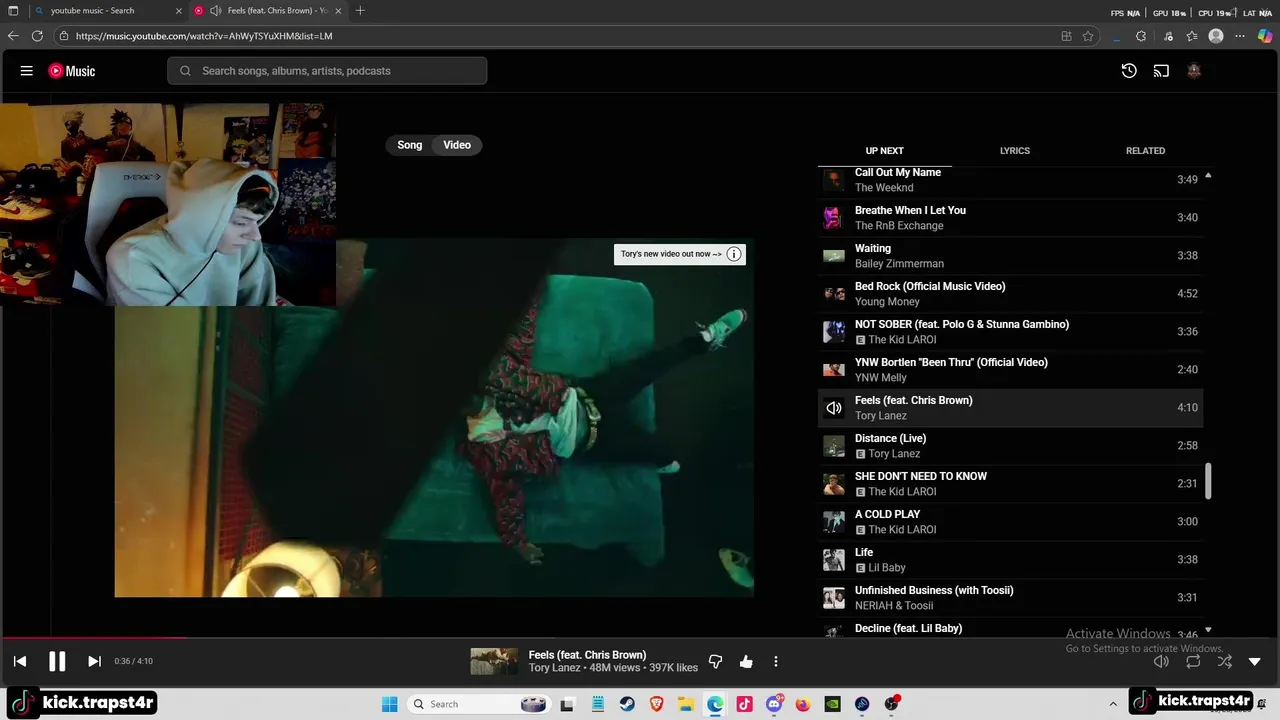Play 'Bed Rock (Official Music Video)'
Viewport: 1280px width, 720px height.
(x=1010, y=293)
